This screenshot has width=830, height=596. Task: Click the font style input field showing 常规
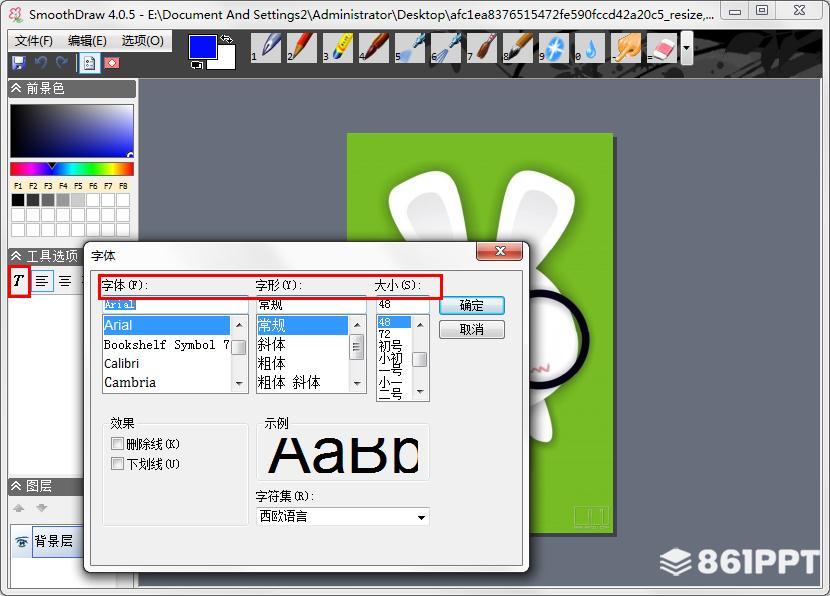pos(311,304)
